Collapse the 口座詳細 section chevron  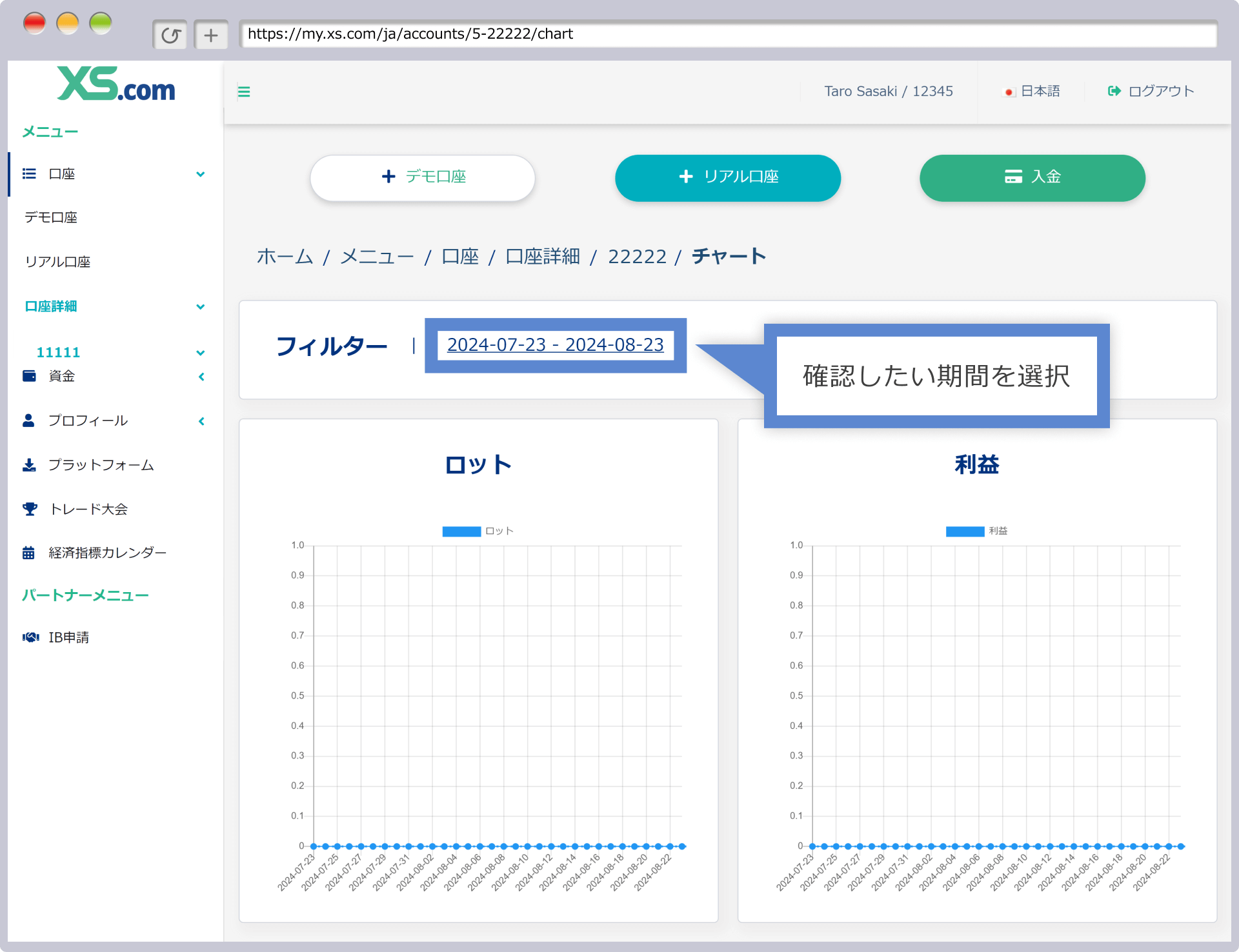(x=201, y=307)
